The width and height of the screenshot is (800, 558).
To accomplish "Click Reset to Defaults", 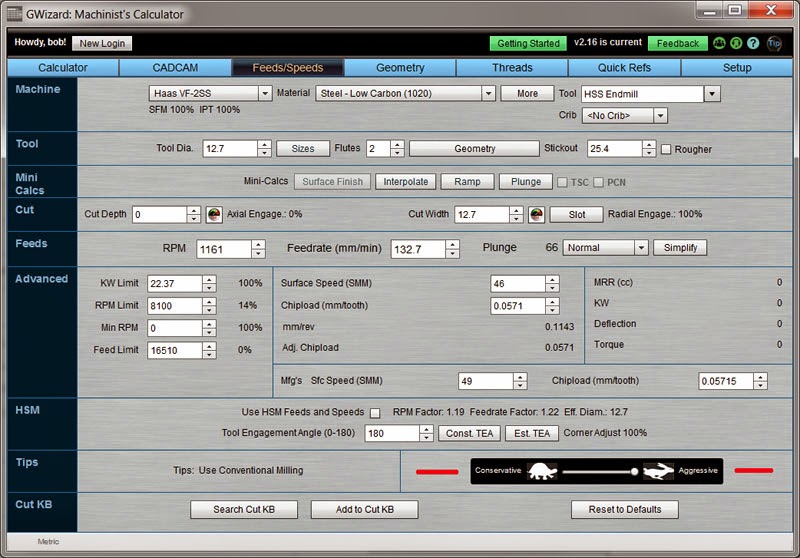I will tap(624, 510).
